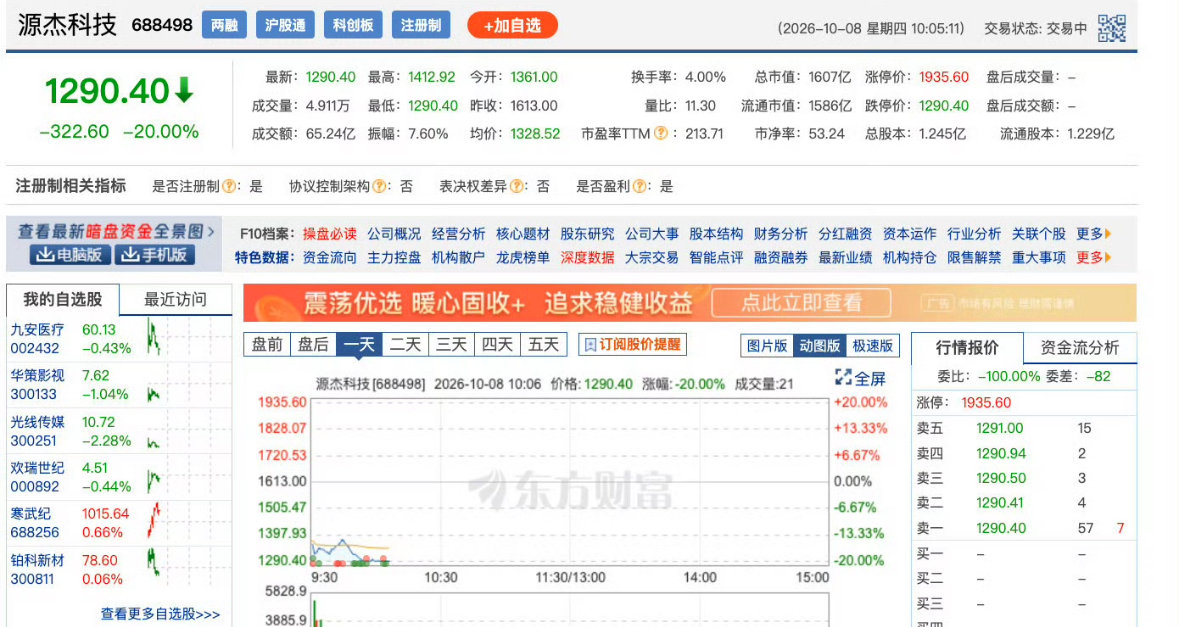The height and width of the screenshot is (627, 1179).
Task: Click 点此立即查看 on the banner ad
Action: tap(802, 303)
